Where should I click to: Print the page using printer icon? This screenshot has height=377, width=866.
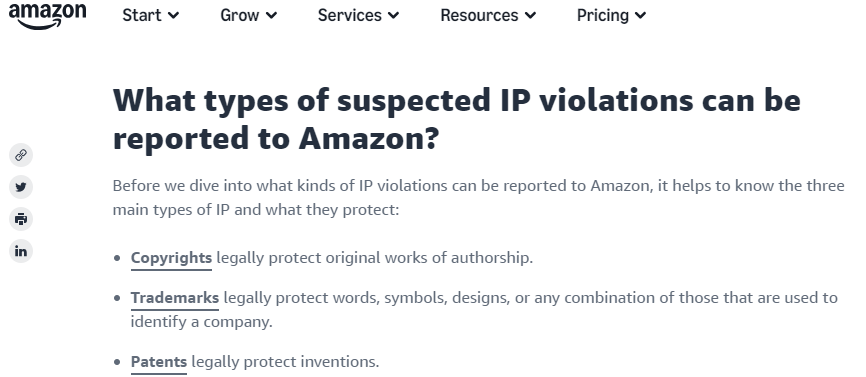pos(21,219)
